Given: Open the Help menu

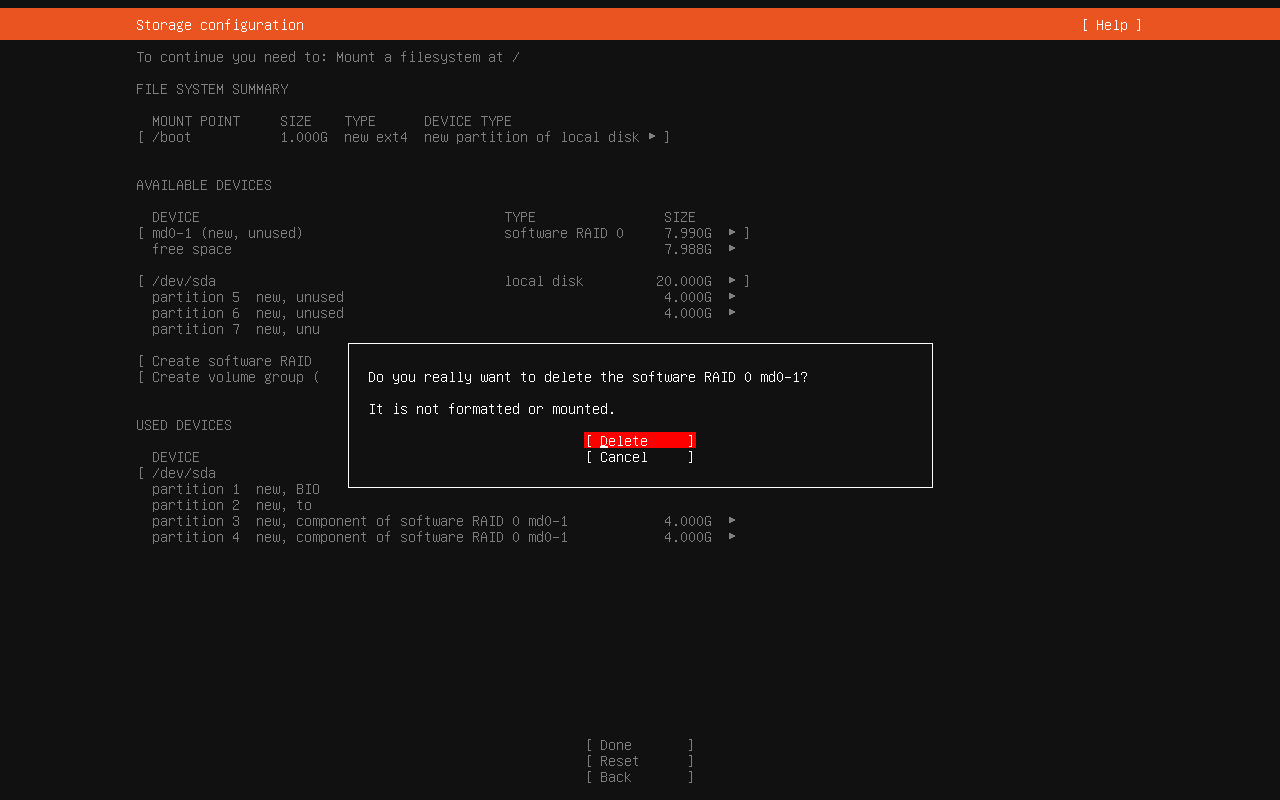Looking at the screenshot, I should (1111, 25).
